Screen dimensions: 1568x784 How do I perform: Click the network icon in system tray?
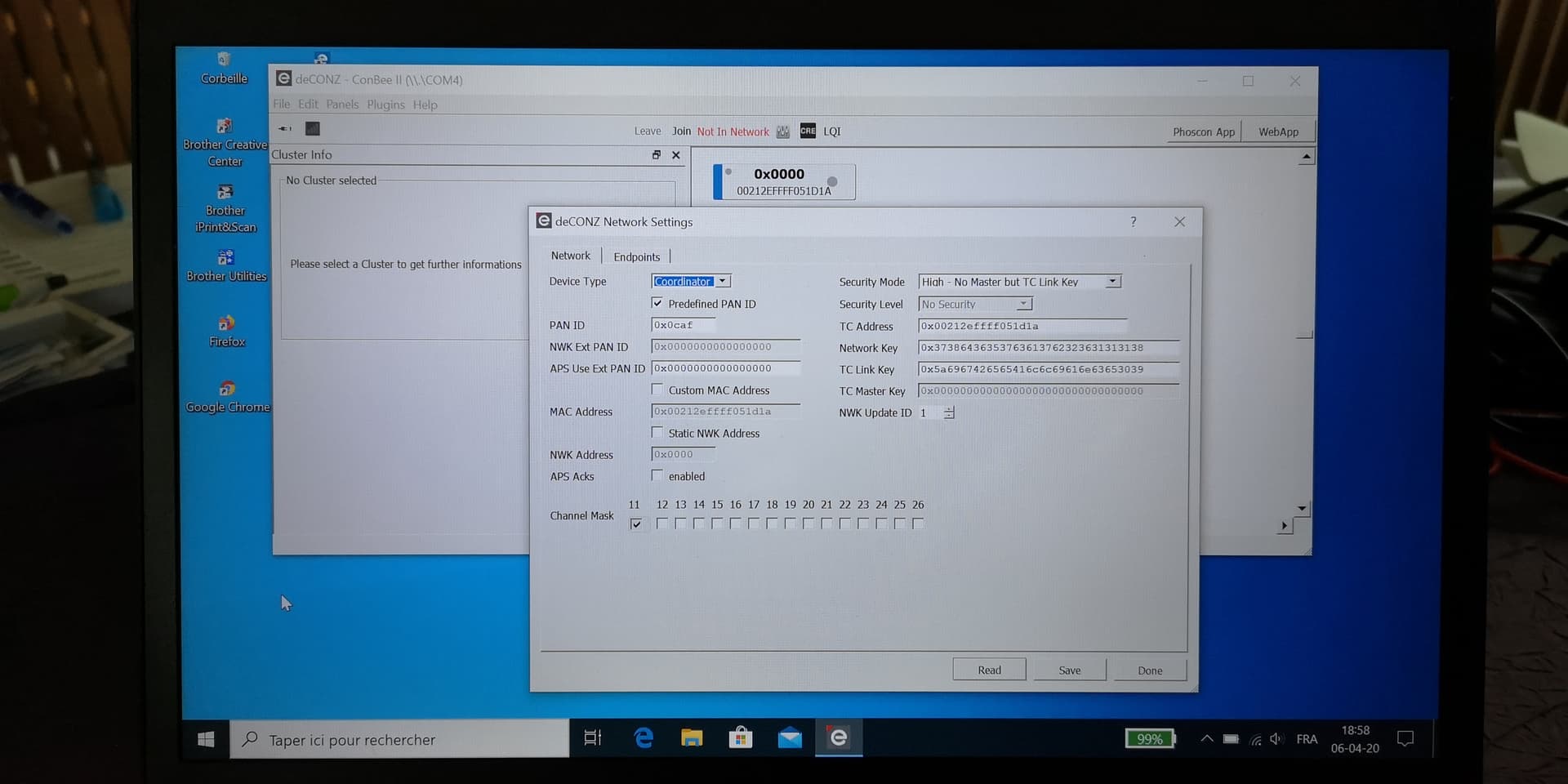pyautogui.click(x=1255, y=739)
